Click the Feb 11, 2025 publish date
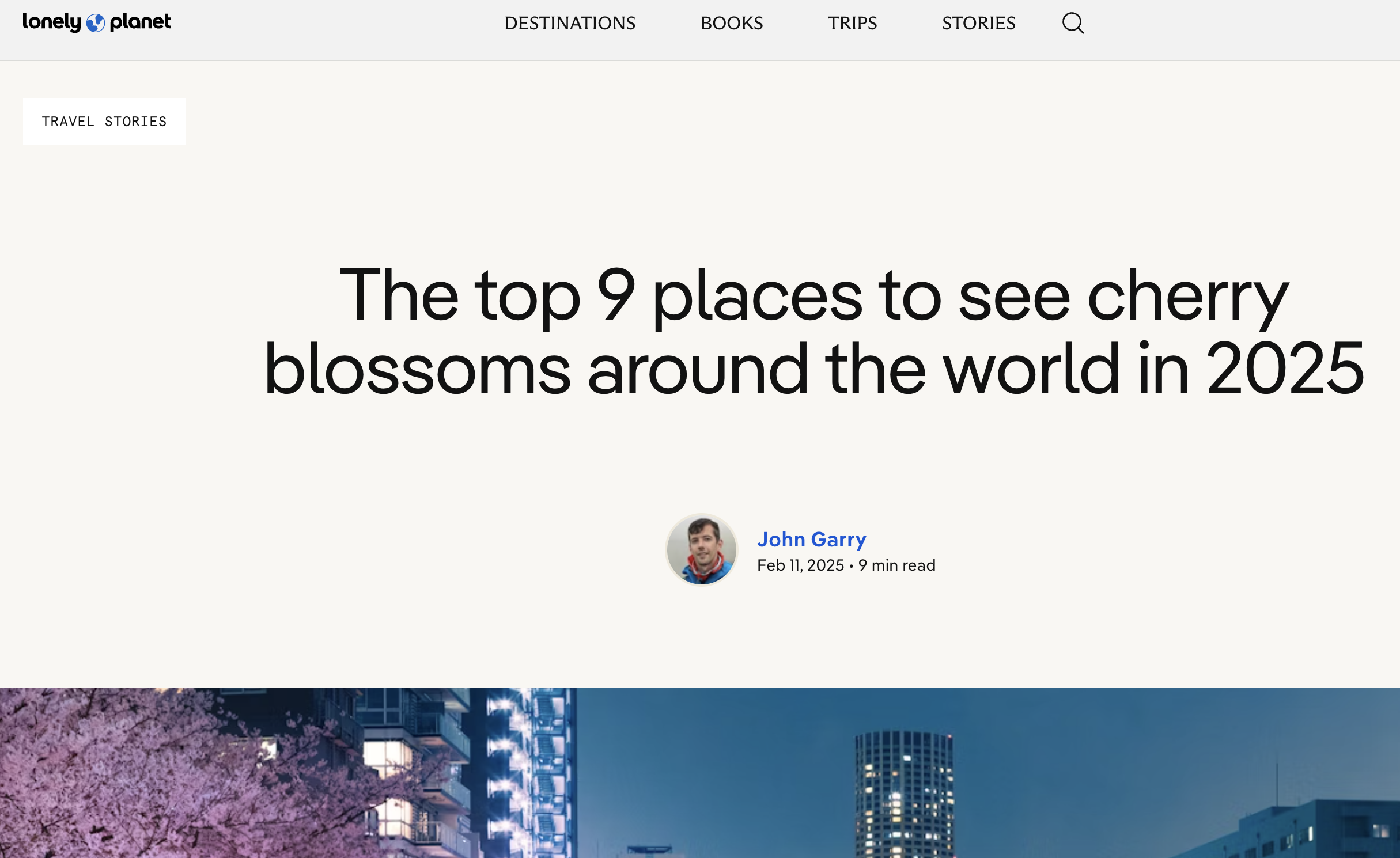The image size is (1400, 858). tap(800, 565)
